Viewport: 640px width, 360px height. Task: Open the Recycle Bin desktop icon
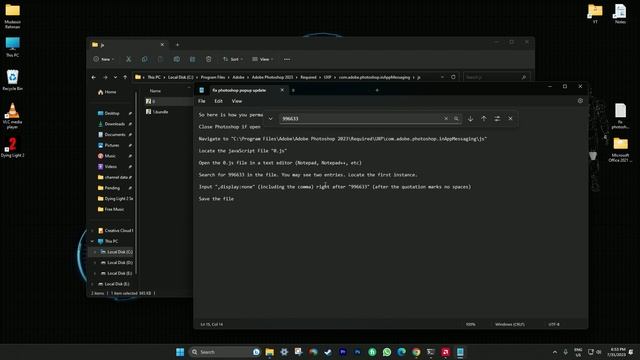(12, 80)
